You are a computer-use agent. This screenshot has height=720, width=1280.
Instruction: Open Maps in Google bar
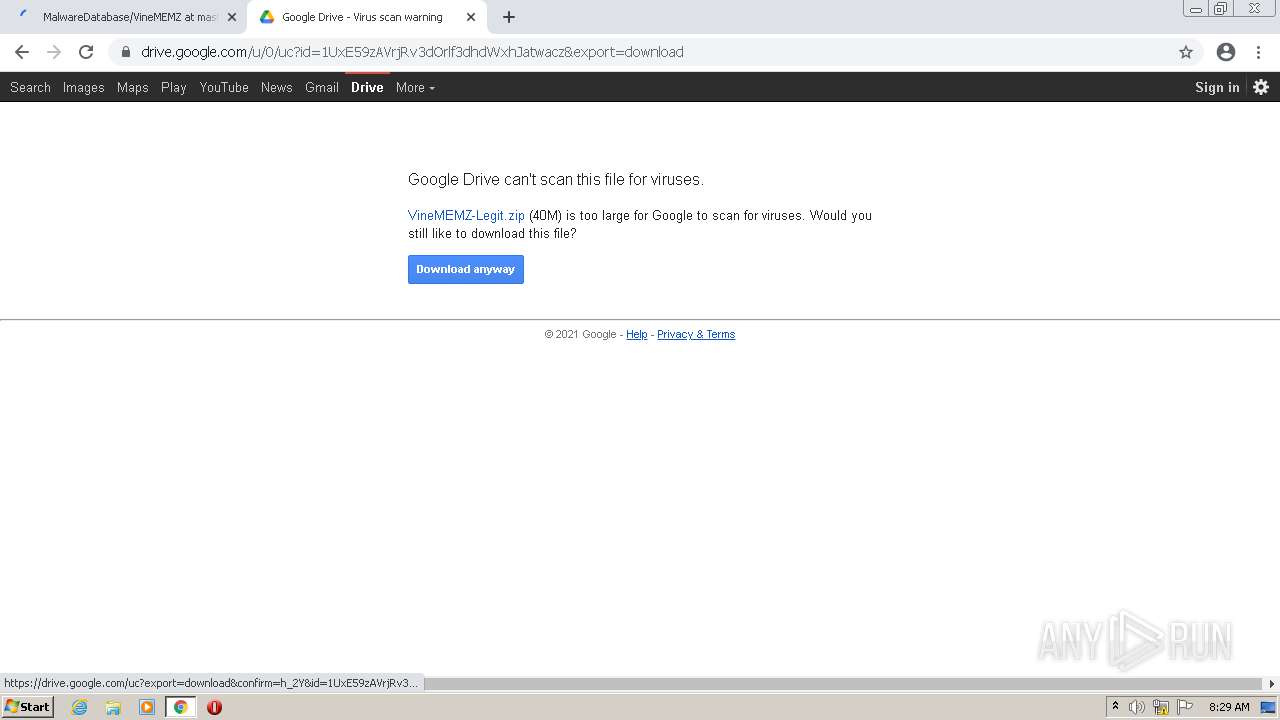132,87
